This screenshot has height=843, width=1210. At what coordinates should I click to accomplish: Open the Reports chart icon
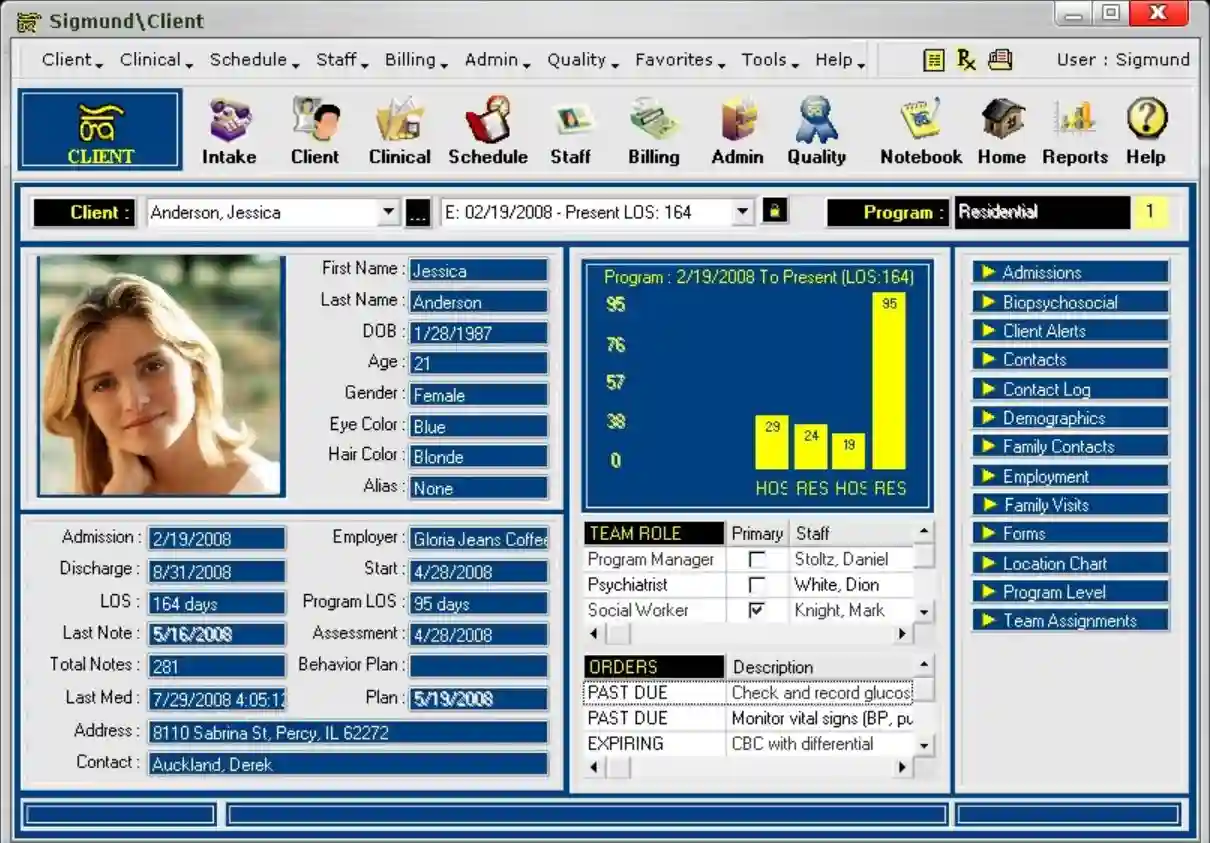[1074, 128]
